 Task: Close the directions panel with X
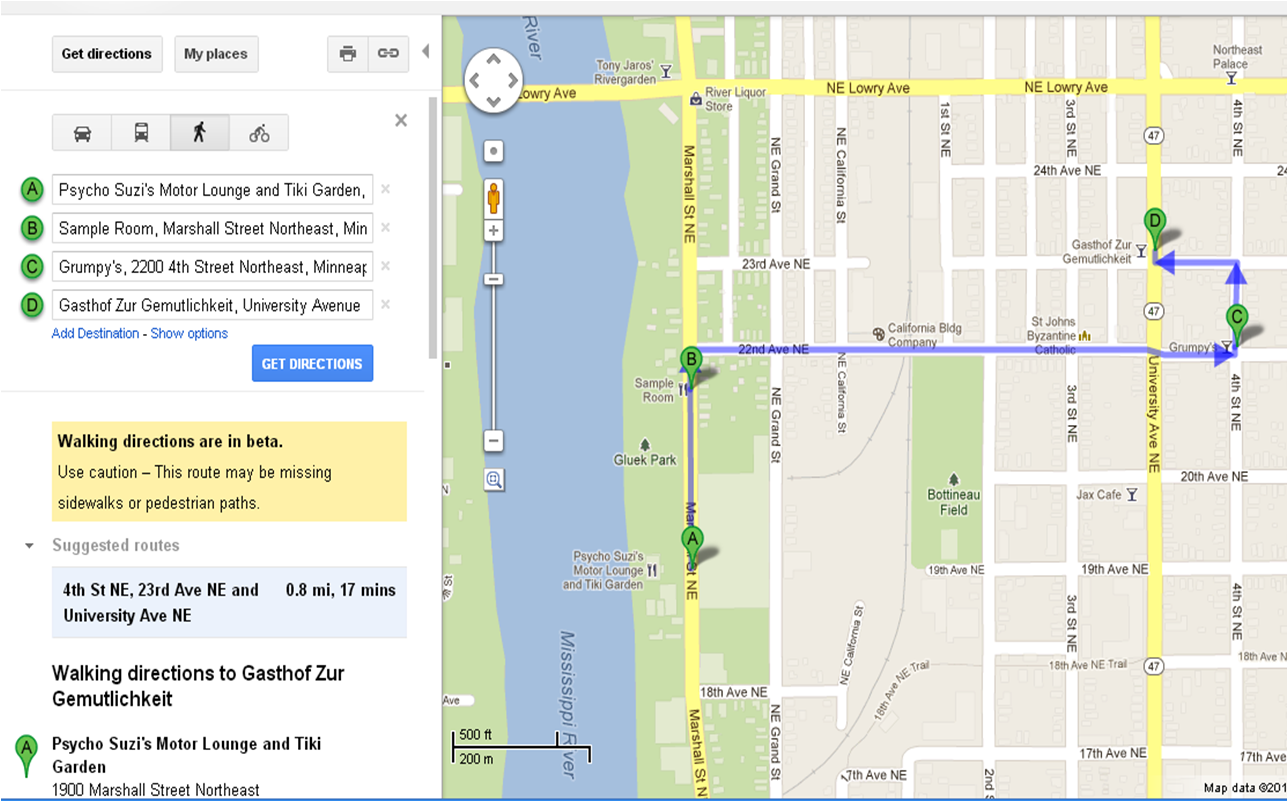click(401, 121)
